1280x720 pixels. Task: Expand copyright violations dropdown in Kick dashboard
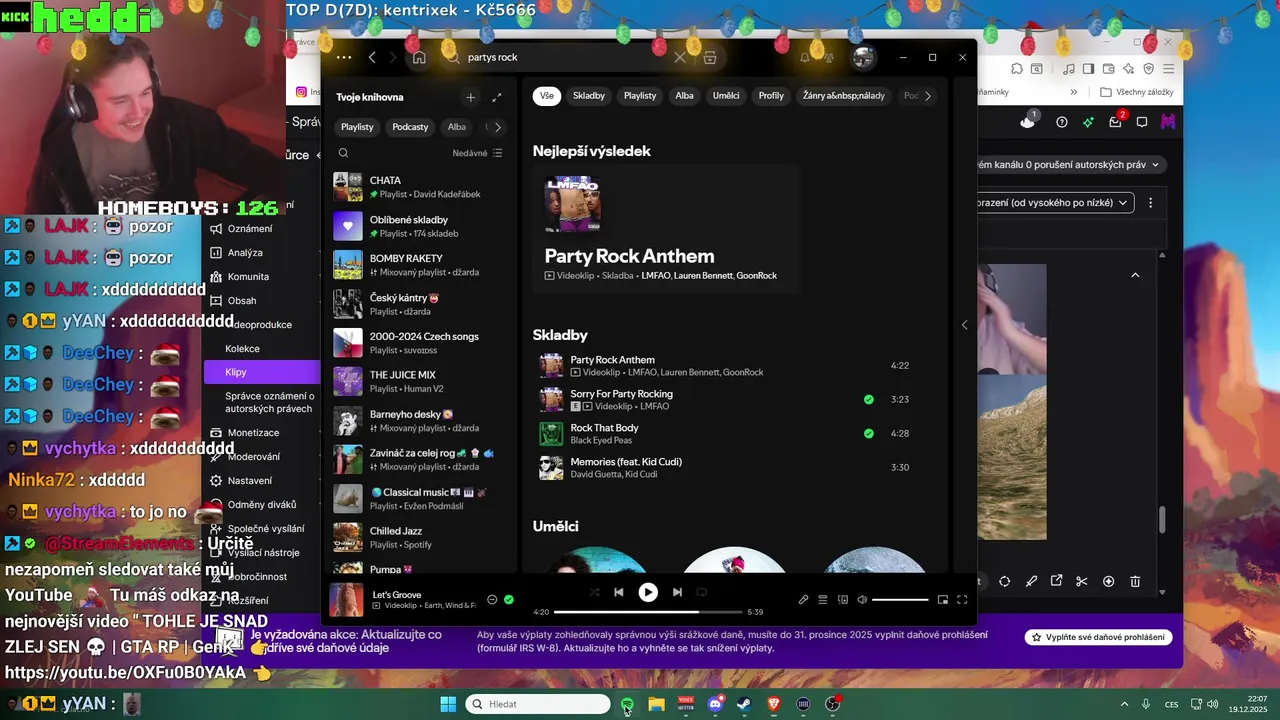[x=1070, y=164]
